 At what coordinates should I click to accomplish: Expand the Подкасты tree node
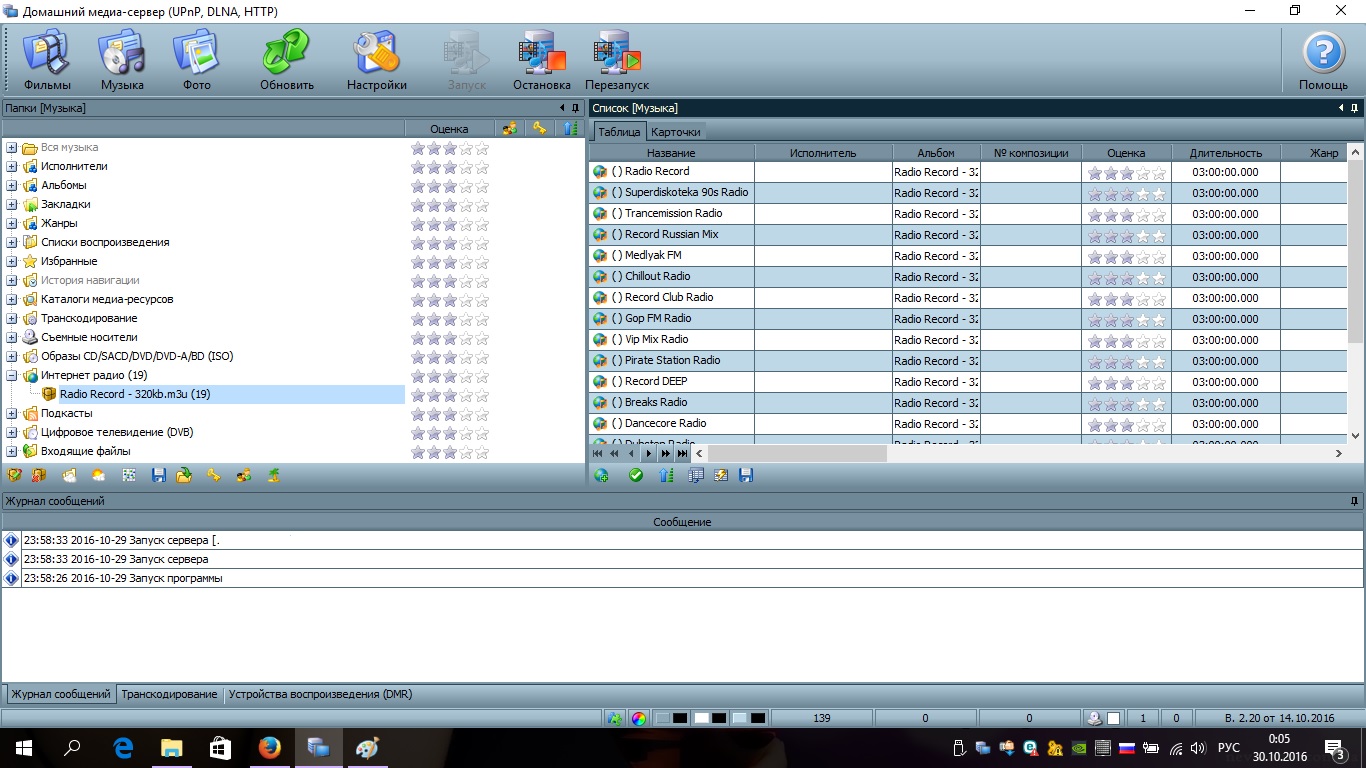pos(12,414)
